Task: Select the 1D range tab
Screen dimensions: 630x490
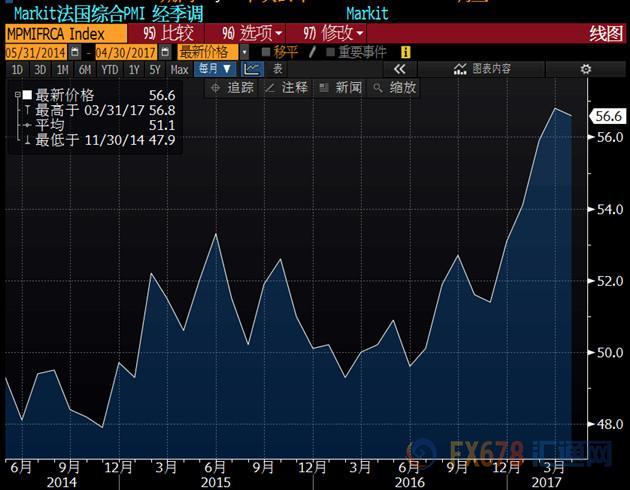Action: tap(17, 70)
